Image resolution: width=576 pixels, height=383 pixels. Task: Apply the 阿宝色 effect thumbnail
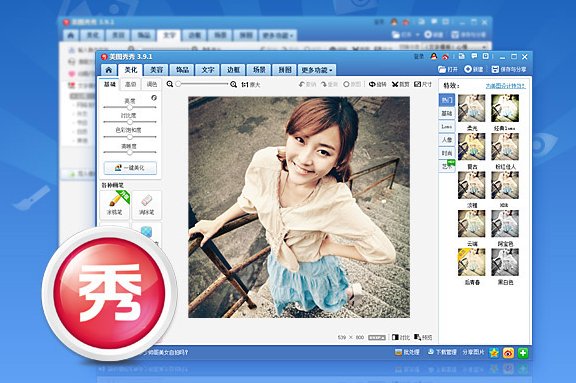click(505, 224)
